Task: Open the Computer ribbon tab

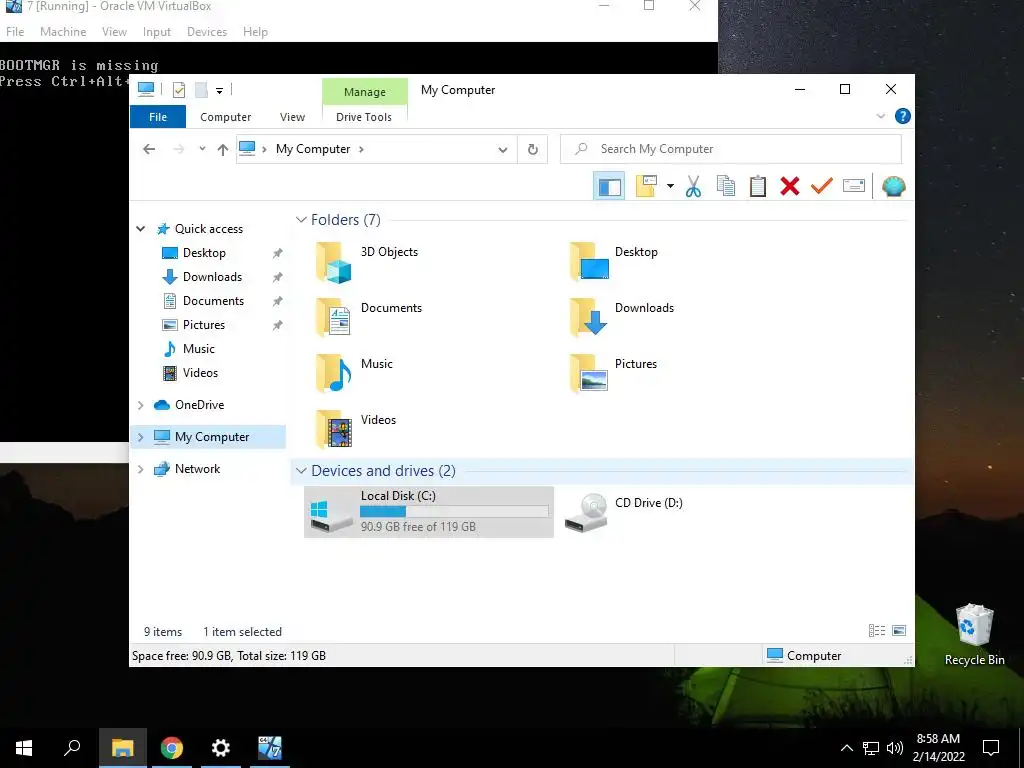Action: click(225, 117)
